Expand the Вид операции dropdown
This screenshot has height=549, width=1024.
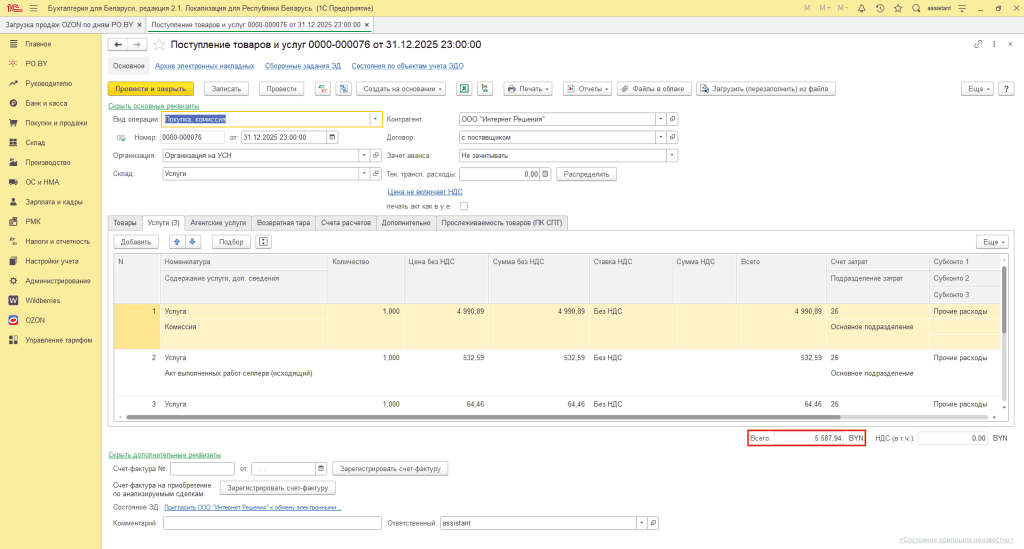375,119
